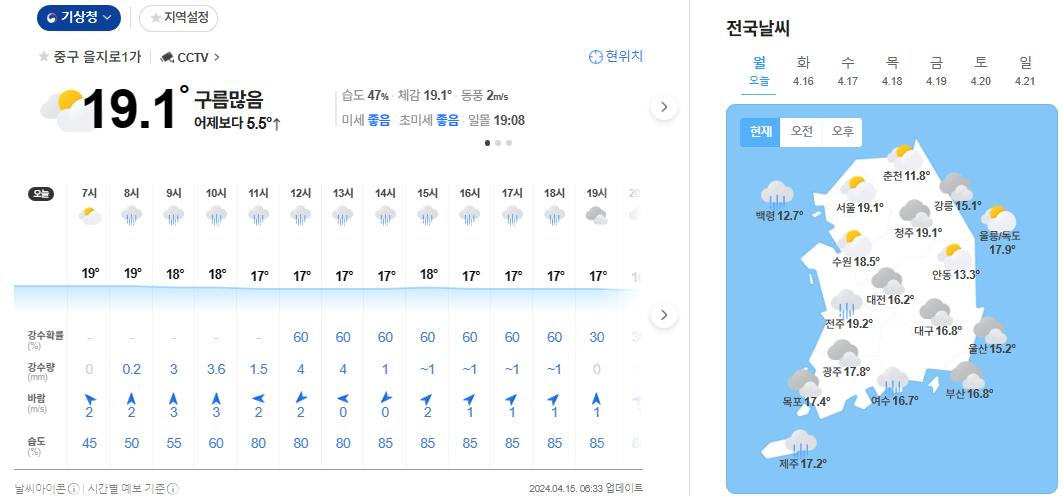Select third dot of summary carousel
This screenshot has height=496, width=1063.
pos(509,143)
